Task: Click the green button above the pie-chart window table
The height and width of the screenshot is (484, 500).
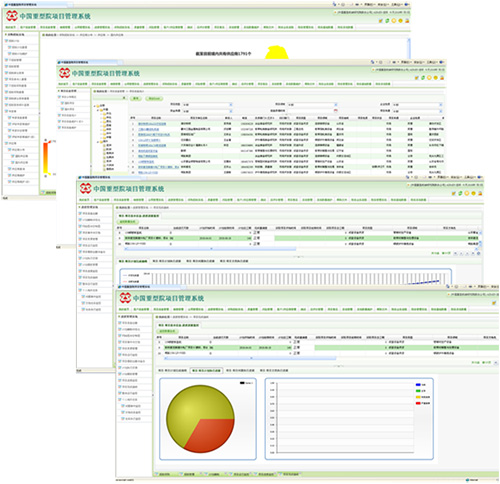Action: point(167,331)
